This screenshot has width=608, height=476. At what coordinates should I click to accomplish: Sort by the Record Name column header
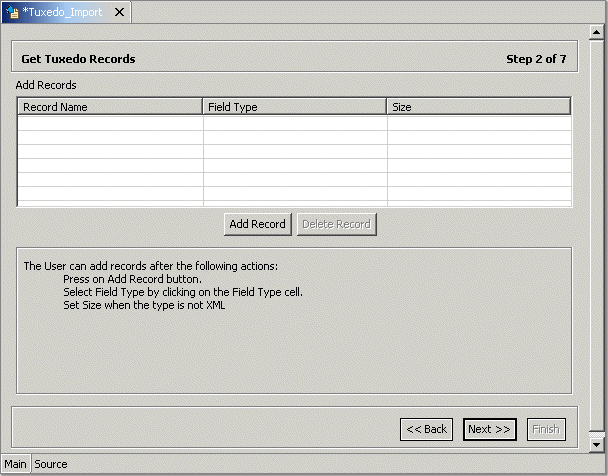pos(110,107)
